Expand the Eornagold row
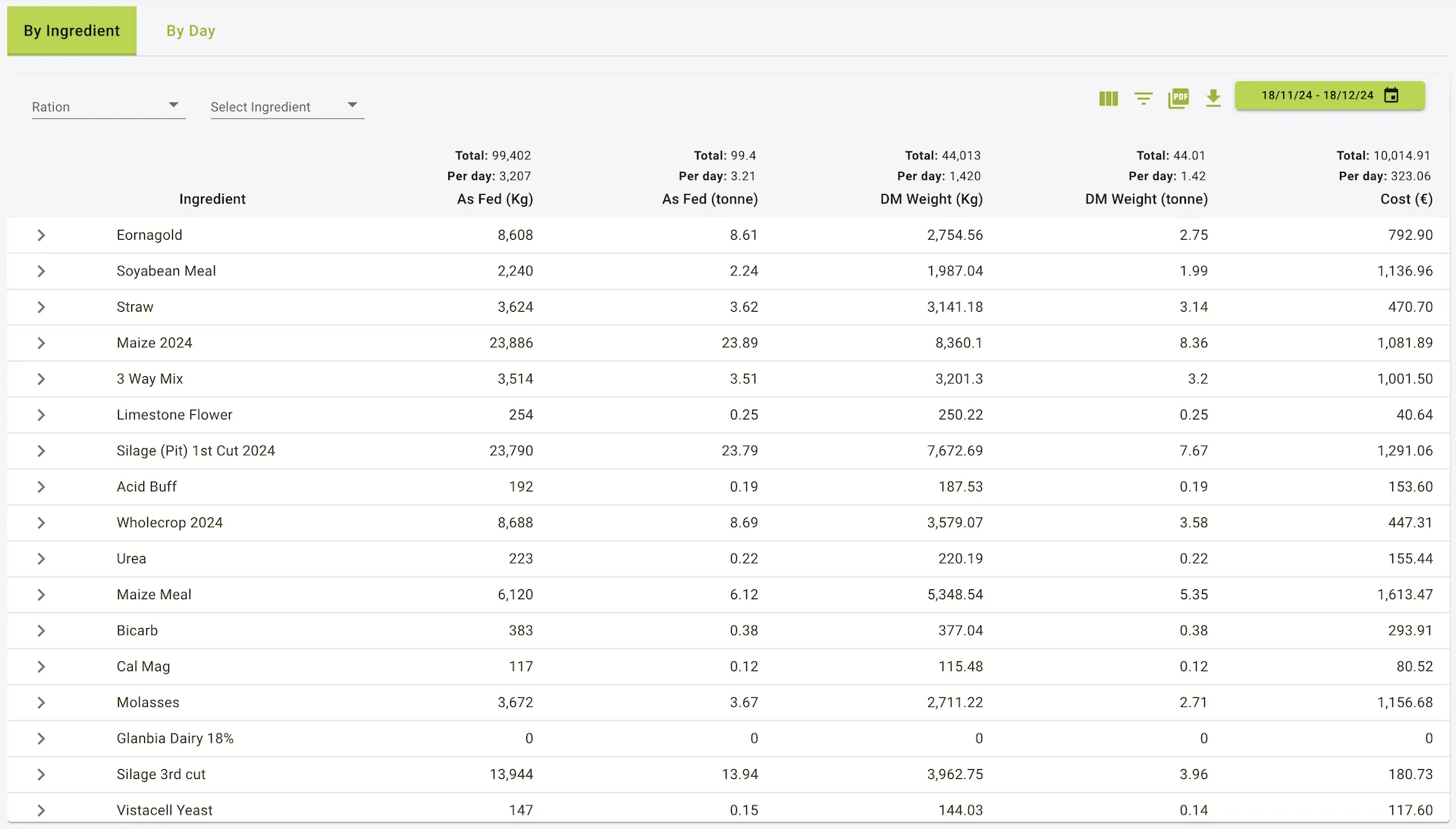The width and height of the screenshot is (1456, 829). [x=41, y=235]
